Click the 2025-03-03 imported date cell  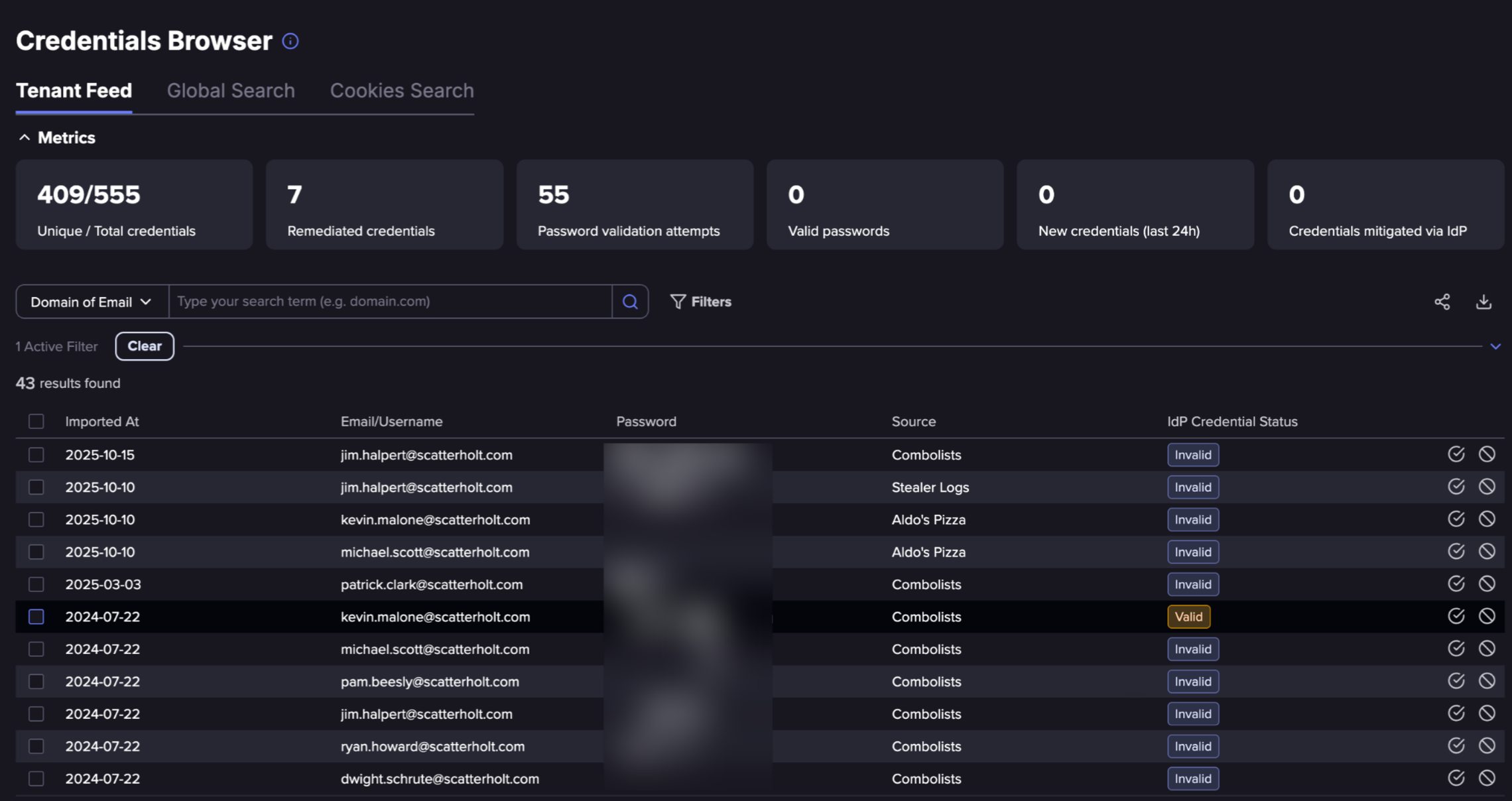(103, 584)
